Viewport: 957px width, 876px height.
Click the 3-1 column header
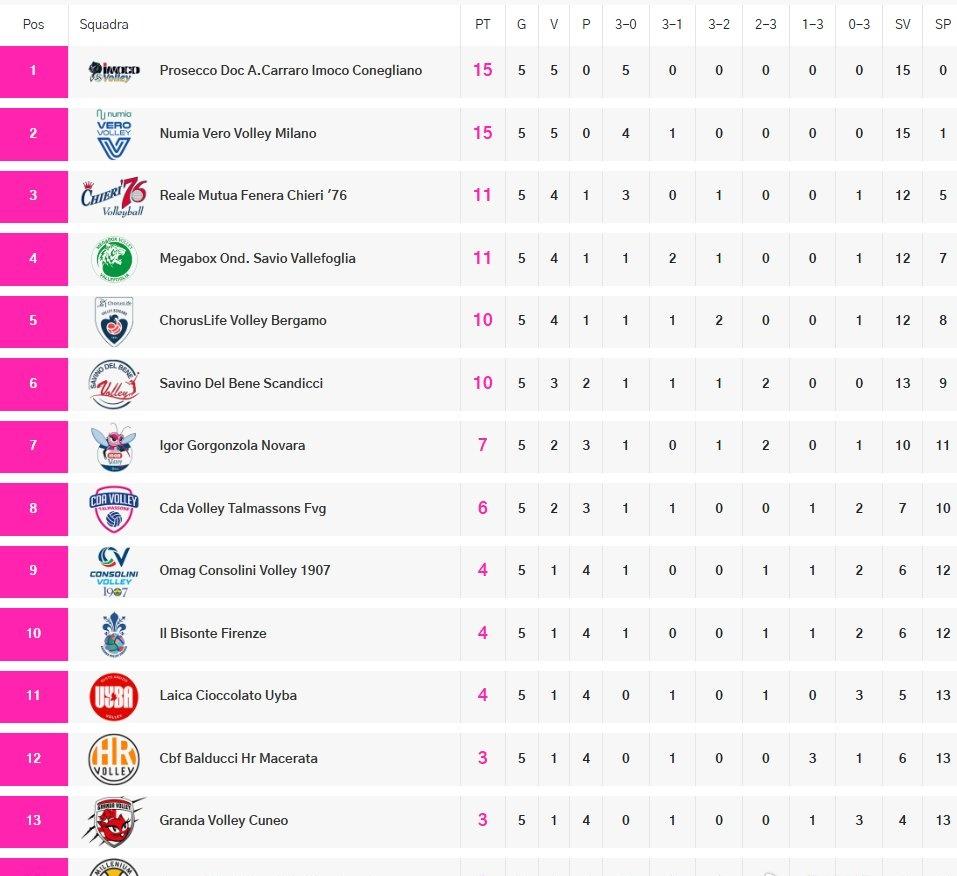(x=672, y=24)
